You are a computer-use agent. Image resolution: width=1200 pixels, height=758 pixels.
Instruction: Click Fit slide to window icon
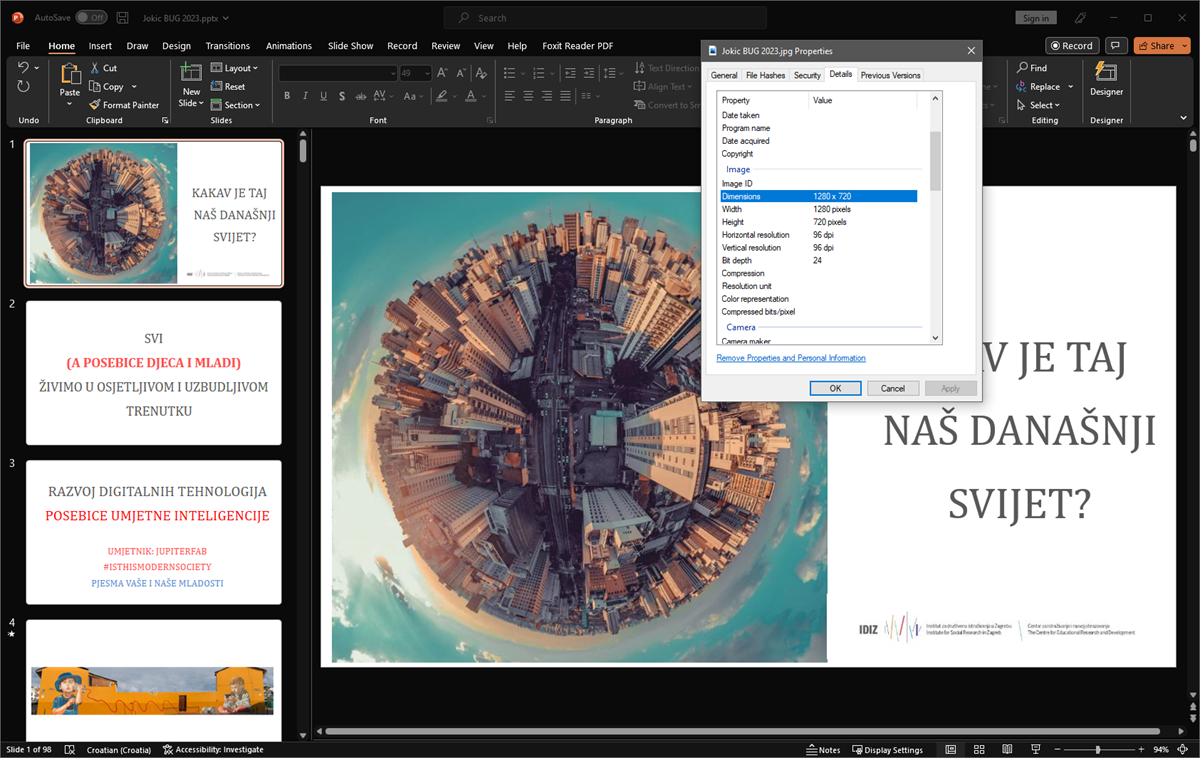point(1184,750)
